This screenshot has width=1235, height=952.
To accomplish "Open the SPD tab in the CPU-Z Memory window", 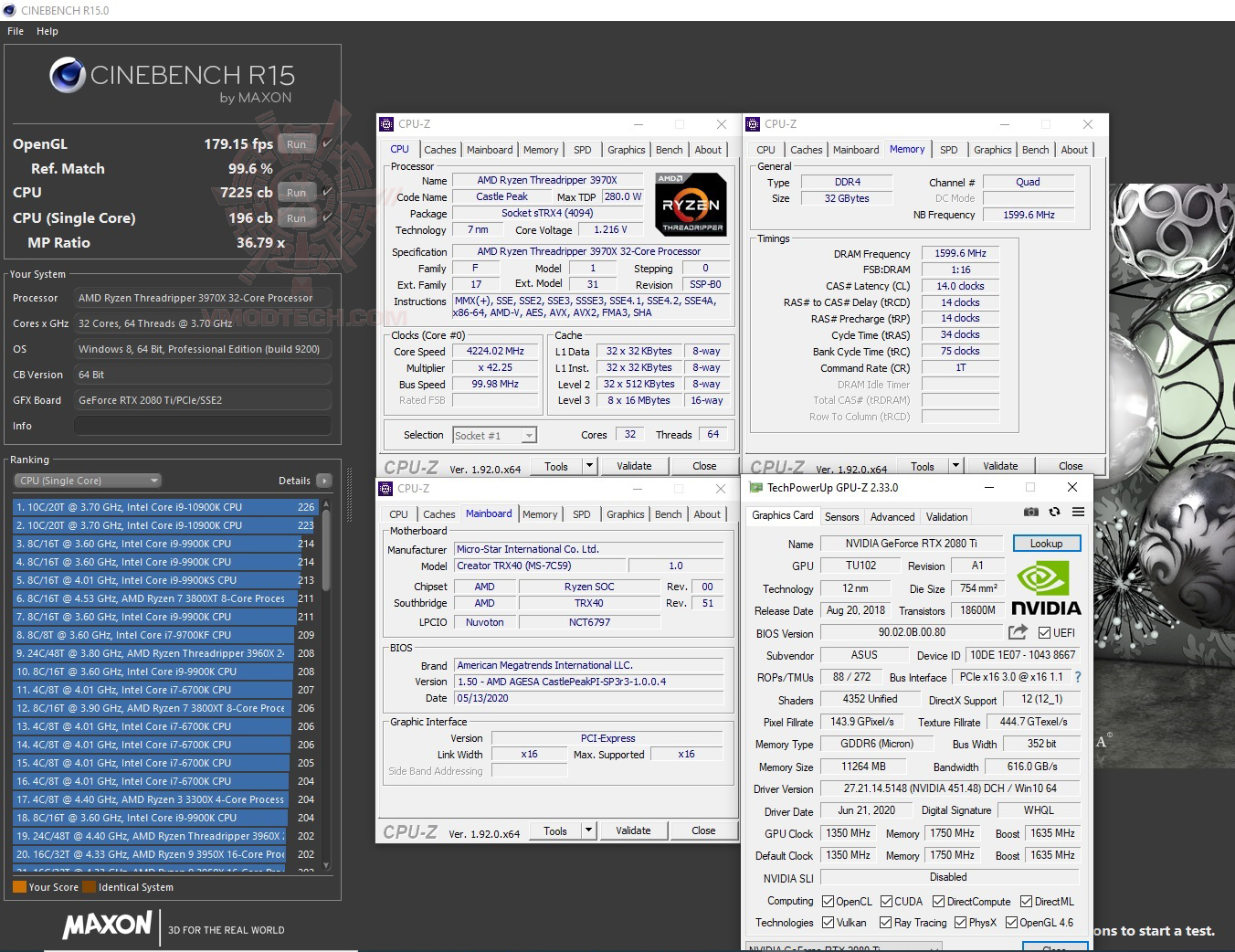I will [x=949, y=150].
